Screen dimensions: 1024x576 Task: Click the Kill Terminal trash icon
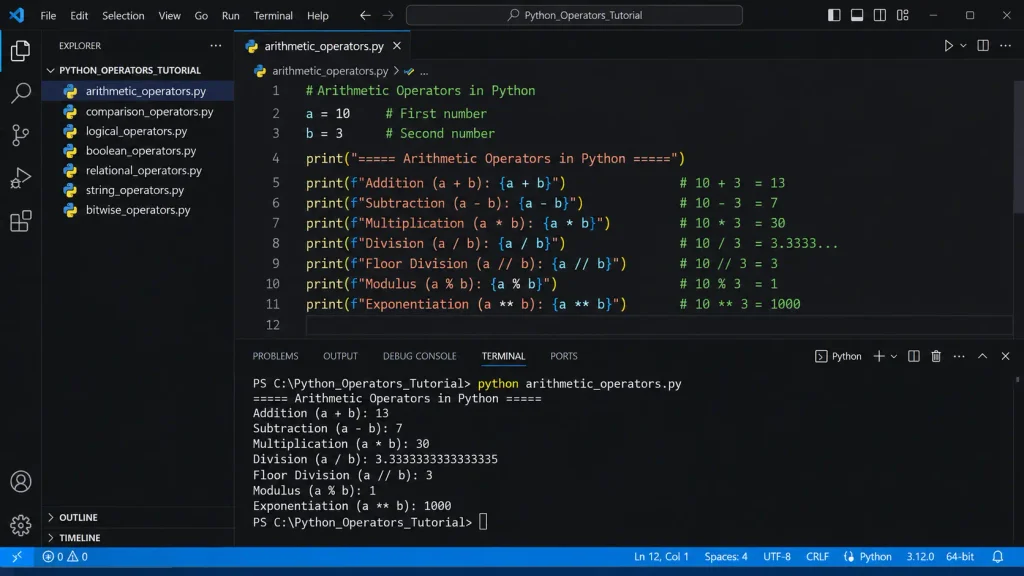tap(936, 356)
